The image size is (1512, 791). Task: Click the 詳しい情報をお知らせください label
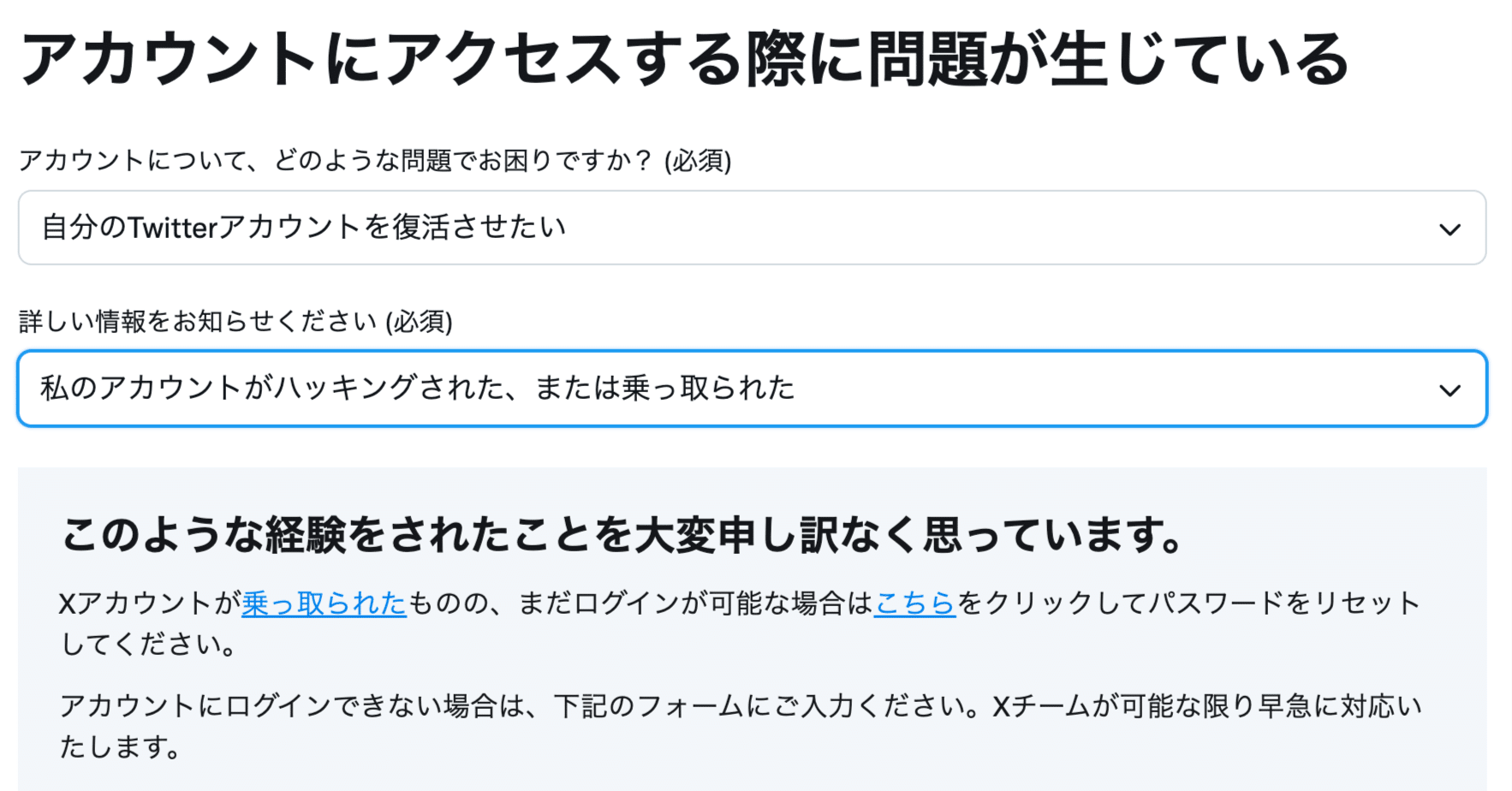pyautogui.click(x=237, y=323)
